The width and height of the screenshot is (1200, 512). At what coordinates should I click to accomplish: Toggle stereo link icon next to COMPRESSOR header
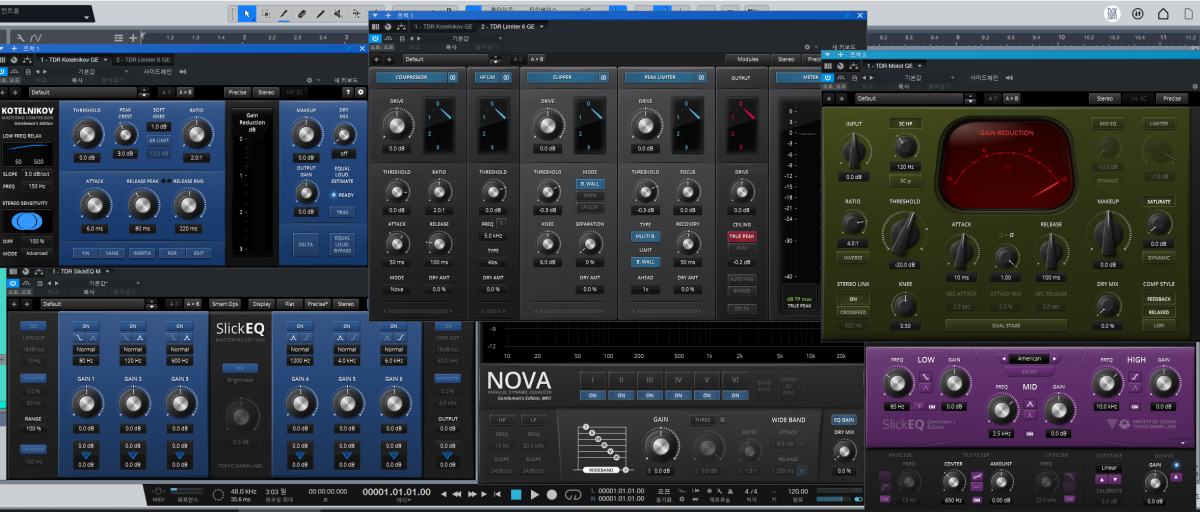point(451,77)
